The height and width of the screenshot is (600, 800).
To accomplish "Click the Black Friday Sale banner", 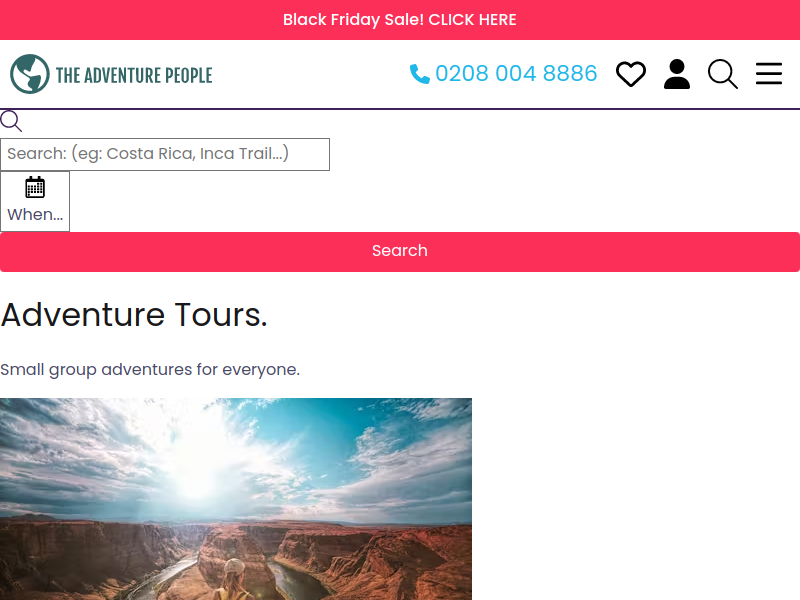I will [x=400, y=20].
